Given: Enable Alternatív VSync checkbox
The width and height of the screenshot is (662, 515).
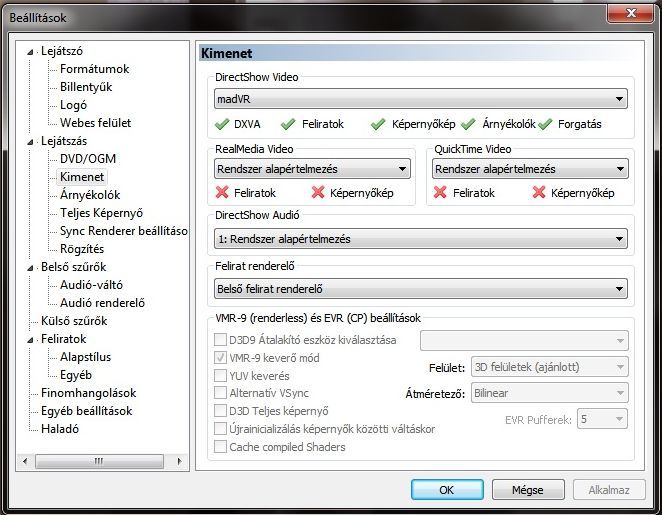Looking at the screenshot, I should click(x=220, y=393).
